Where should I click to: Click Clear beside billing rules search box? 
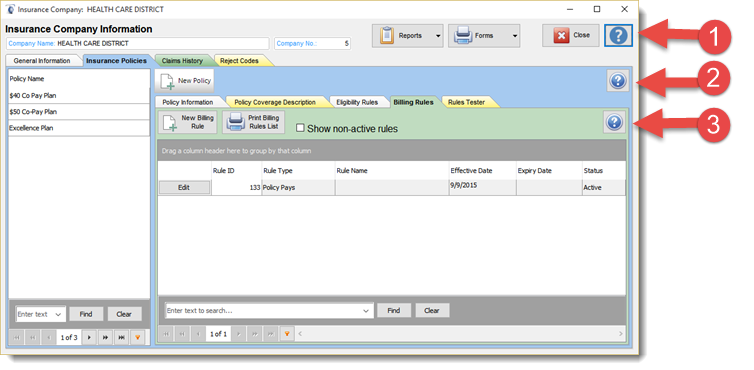click(x=432, y=310)
